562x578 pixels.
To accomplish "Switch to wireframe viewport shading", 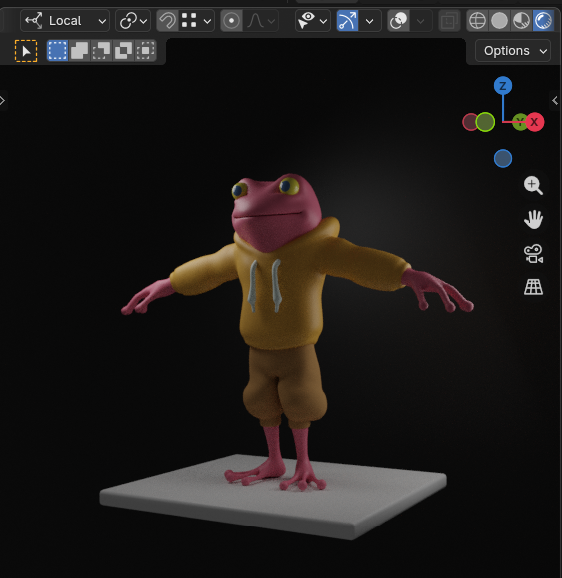I will coord(477,21).
